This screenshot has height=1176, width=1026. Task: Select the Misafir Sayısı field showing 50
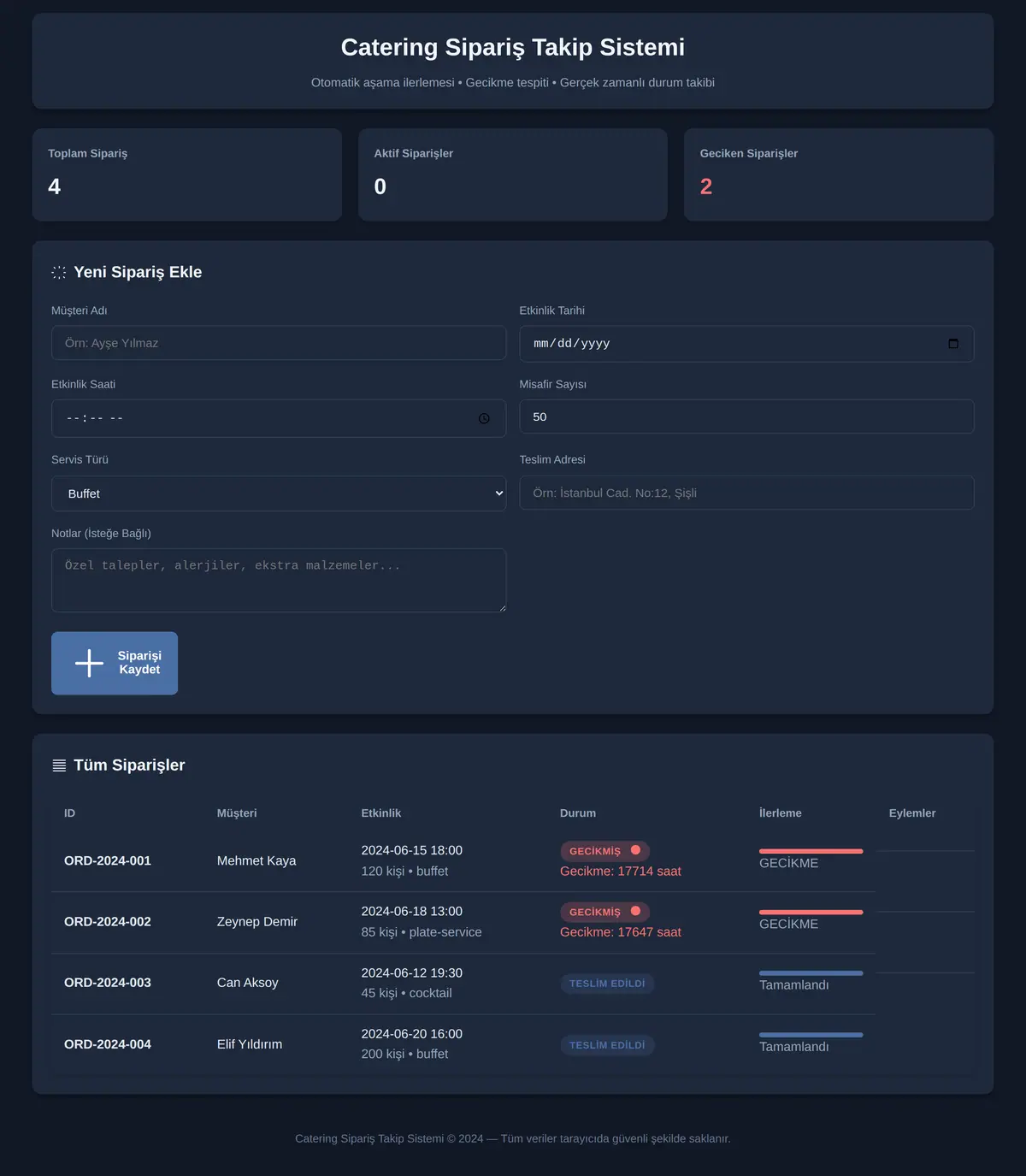746,417
